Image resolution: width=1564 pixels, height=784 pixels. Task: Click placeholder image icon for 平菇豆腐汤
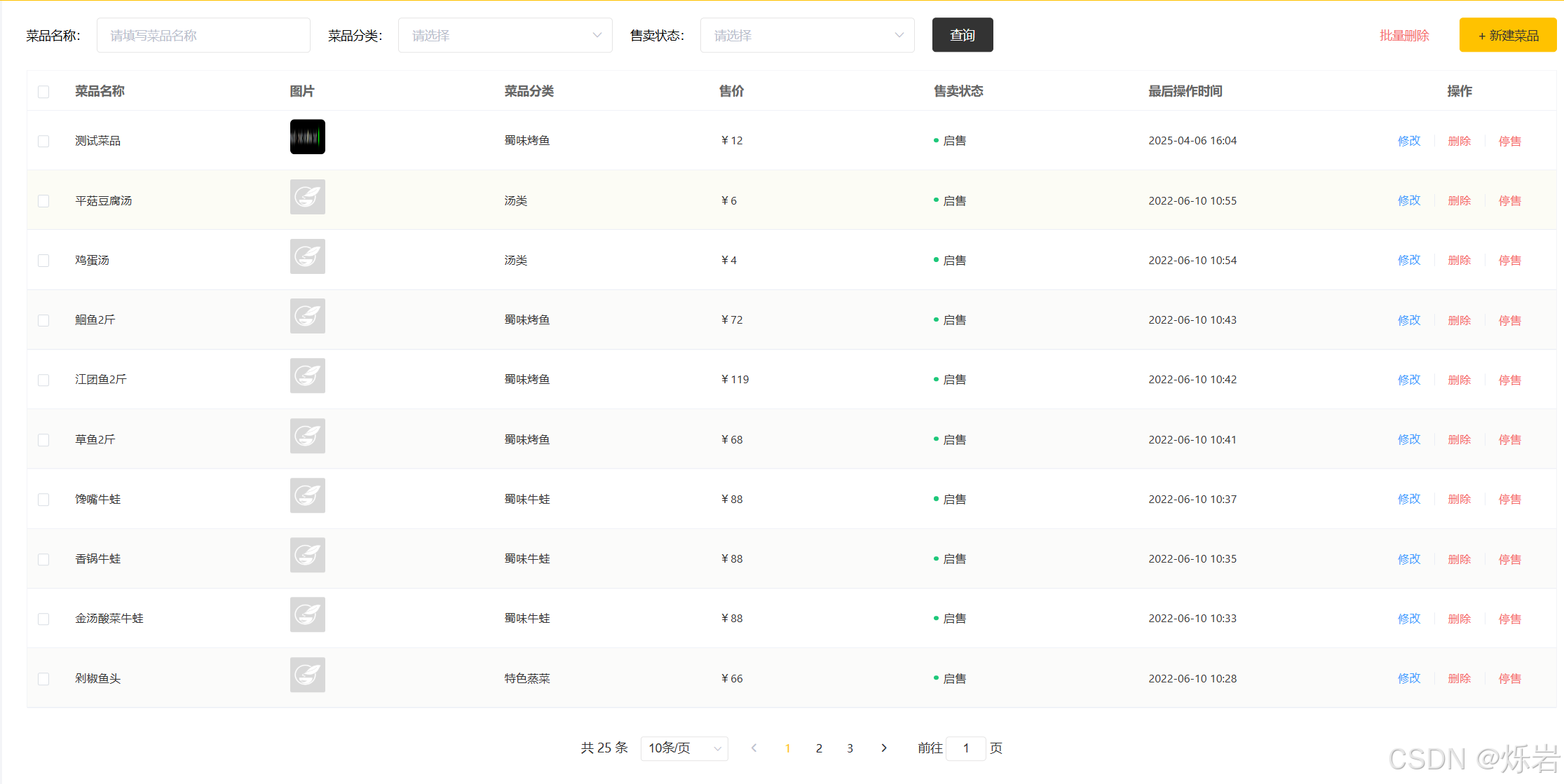tap(307, 197)
